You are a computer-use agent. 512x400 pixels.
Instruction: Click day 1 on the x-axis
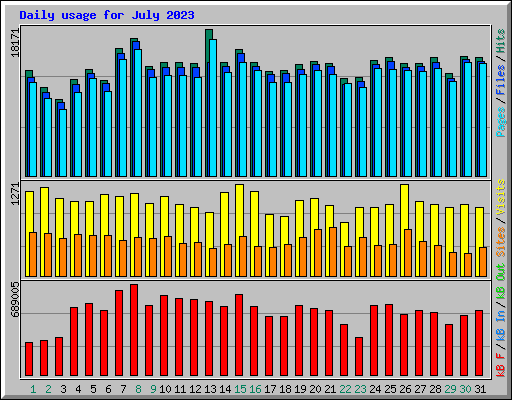33,389
